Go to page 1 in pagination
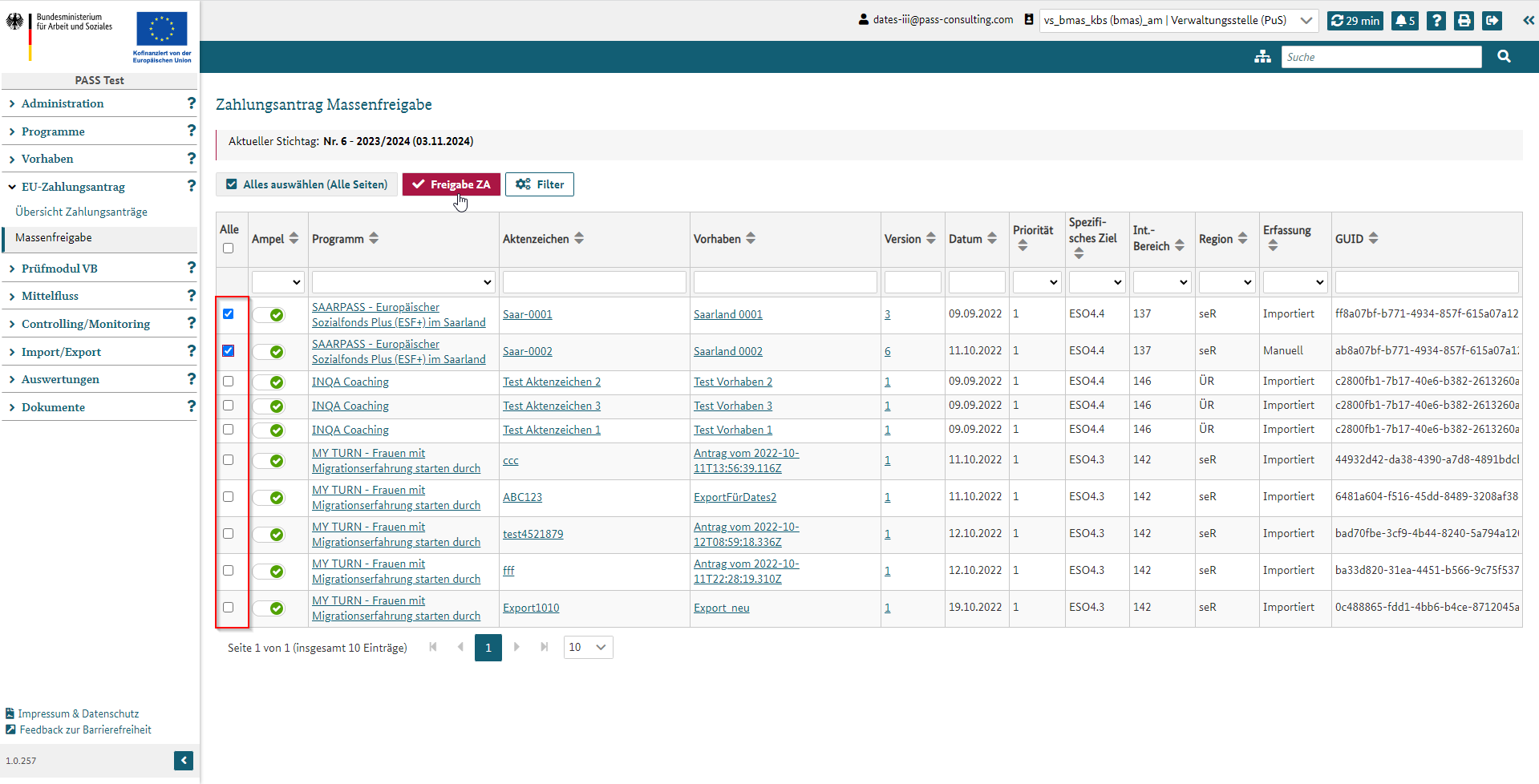Screen dimensions: 1539x784 488,648
